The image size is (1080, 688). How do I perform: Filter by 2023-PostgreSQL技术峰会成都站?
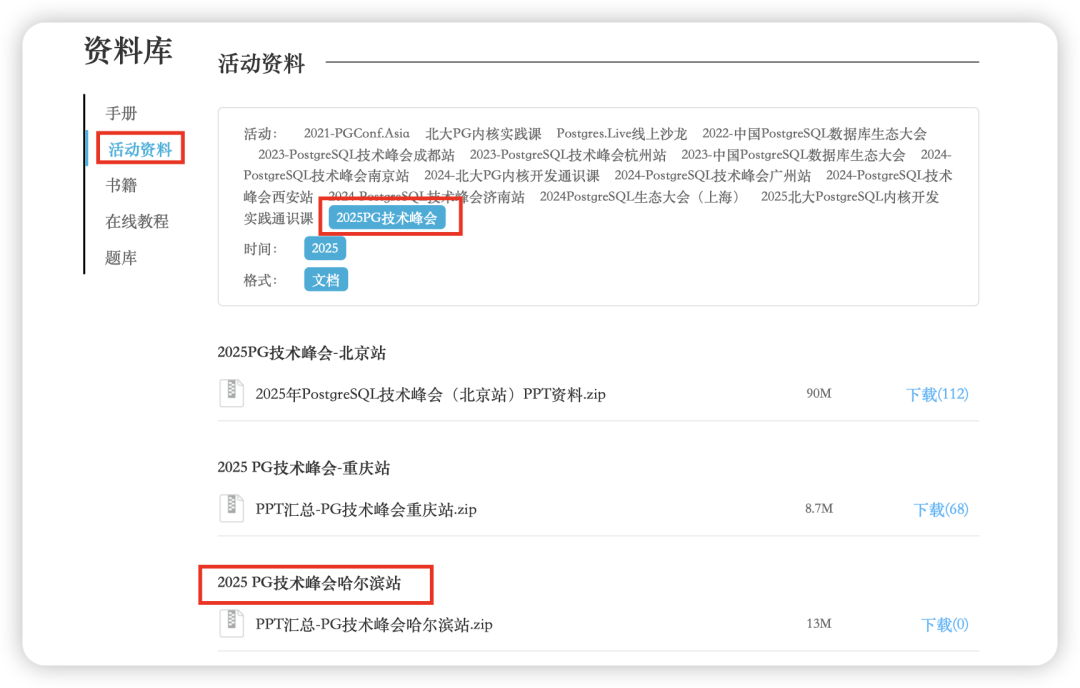(x=356, y=154)
